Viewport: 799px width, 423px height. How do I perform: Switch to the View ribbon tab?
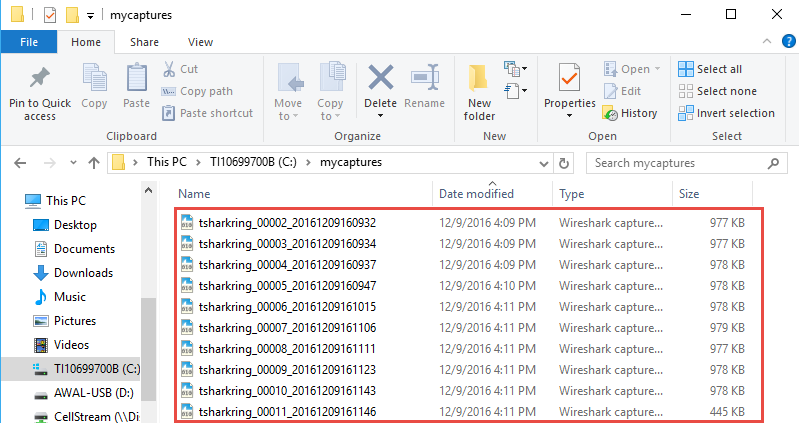200,42
